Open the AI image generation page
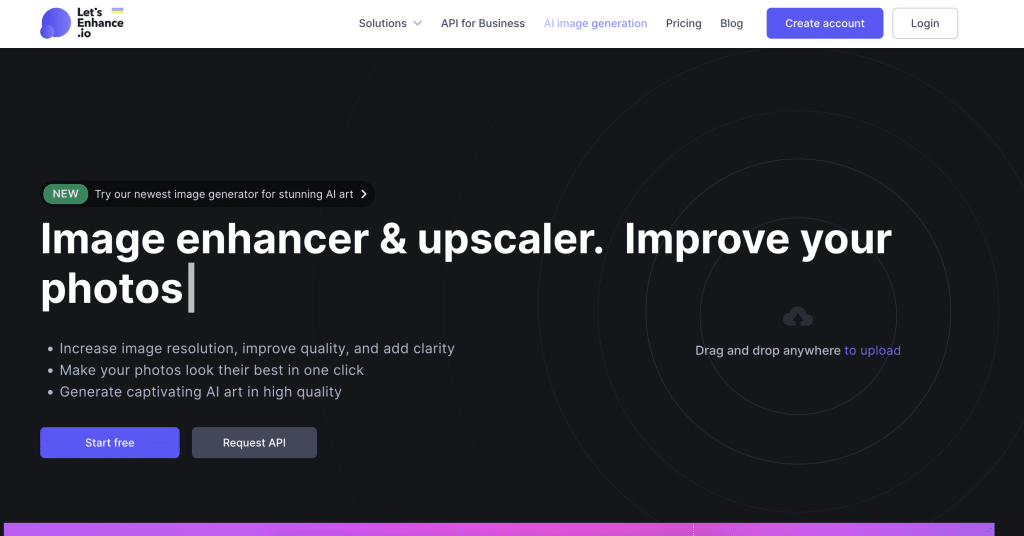Image resolution: width=1024 pixels, height=536 pixels. click(x=595, y=23)
